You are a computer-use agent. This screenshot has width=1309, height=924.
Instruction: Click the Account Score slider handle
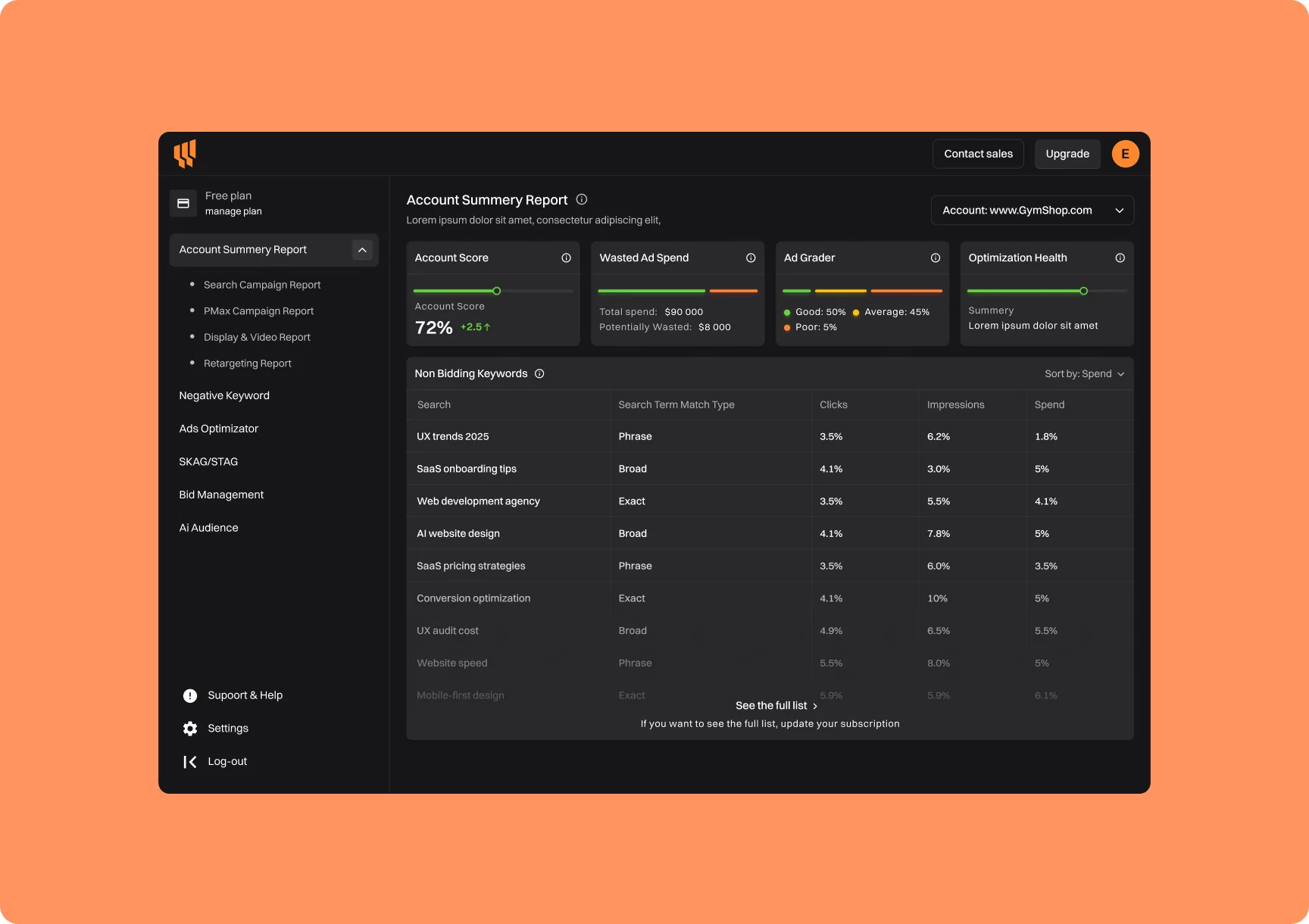[x=497, y=291]
